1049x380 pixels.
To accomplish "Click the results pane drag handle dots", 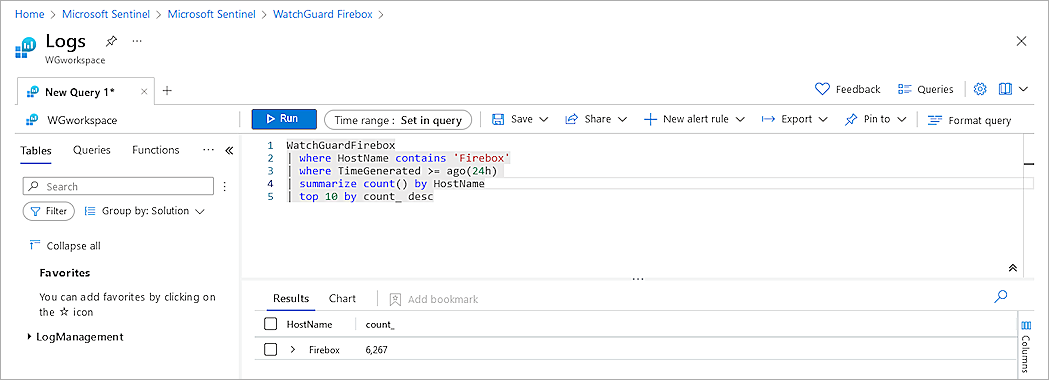I will click(638, 279).
